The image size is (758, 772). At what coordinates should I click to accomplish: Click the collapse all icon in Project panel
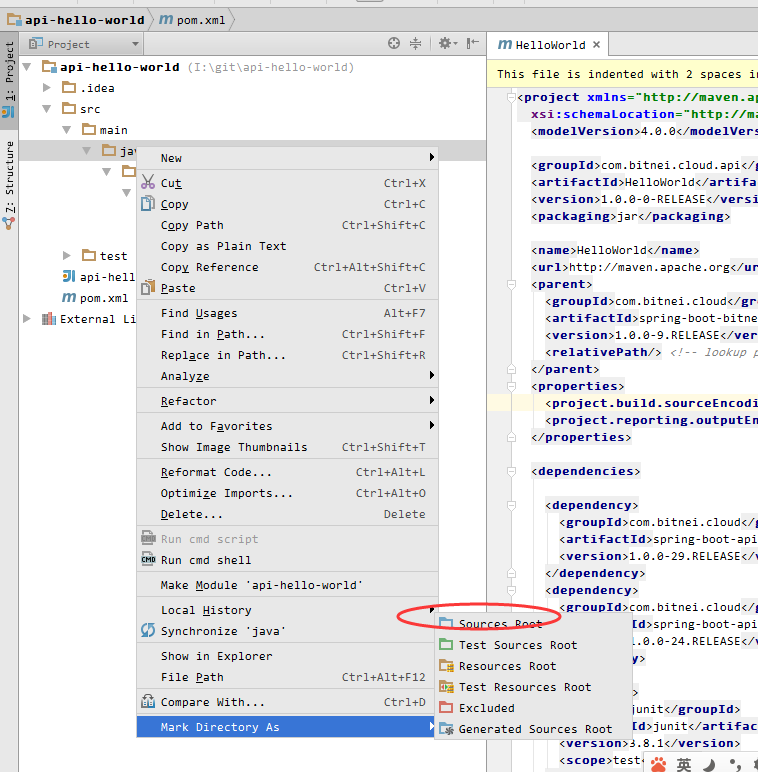click(x=415, y=43)
